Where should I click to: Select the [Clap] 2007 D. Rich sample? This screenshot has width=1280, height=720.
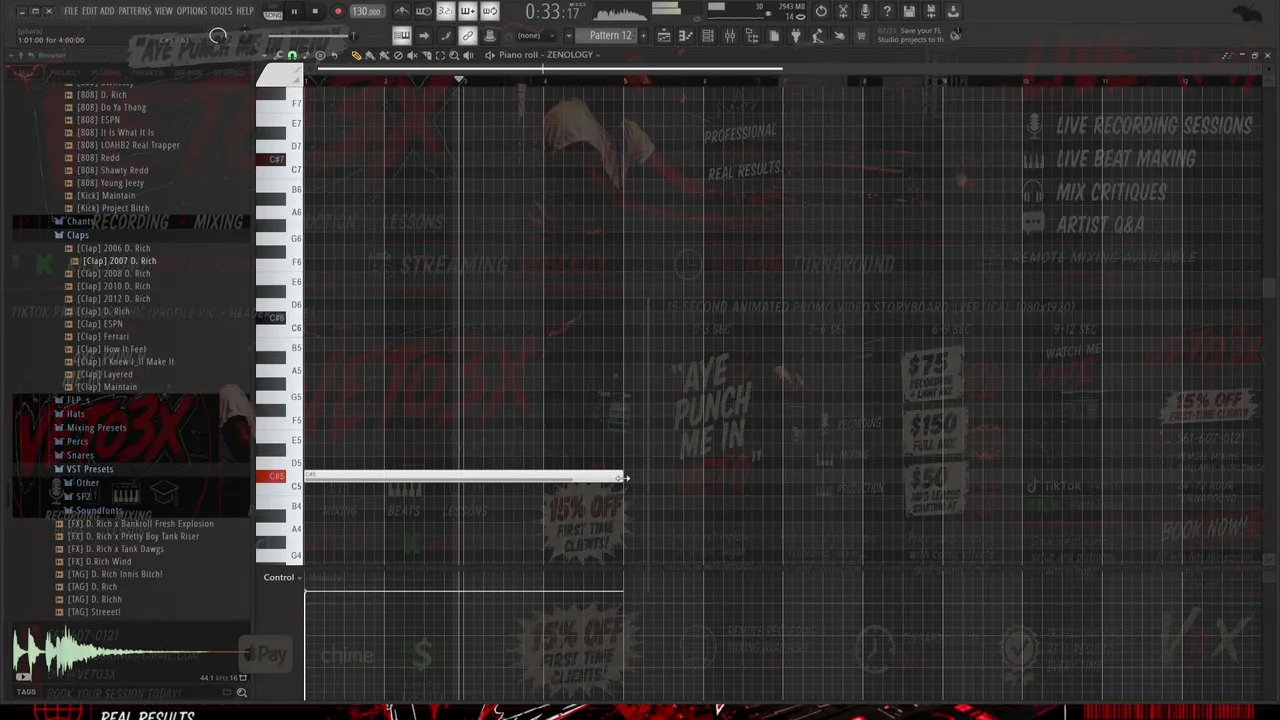pyautogui.click(x=119, y=261)
